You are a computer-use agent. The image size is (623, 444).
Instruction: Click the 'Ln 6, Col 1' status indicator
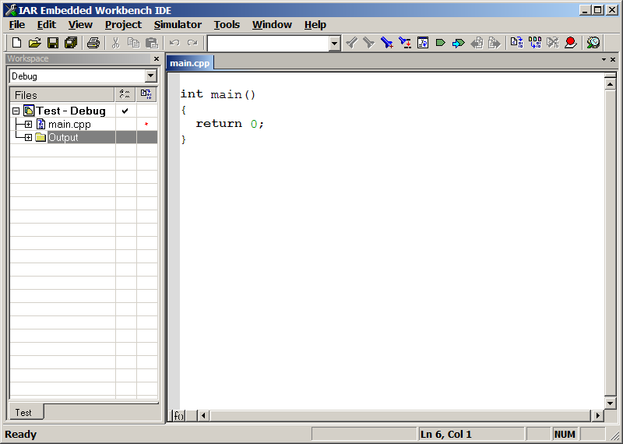[471, 434]
